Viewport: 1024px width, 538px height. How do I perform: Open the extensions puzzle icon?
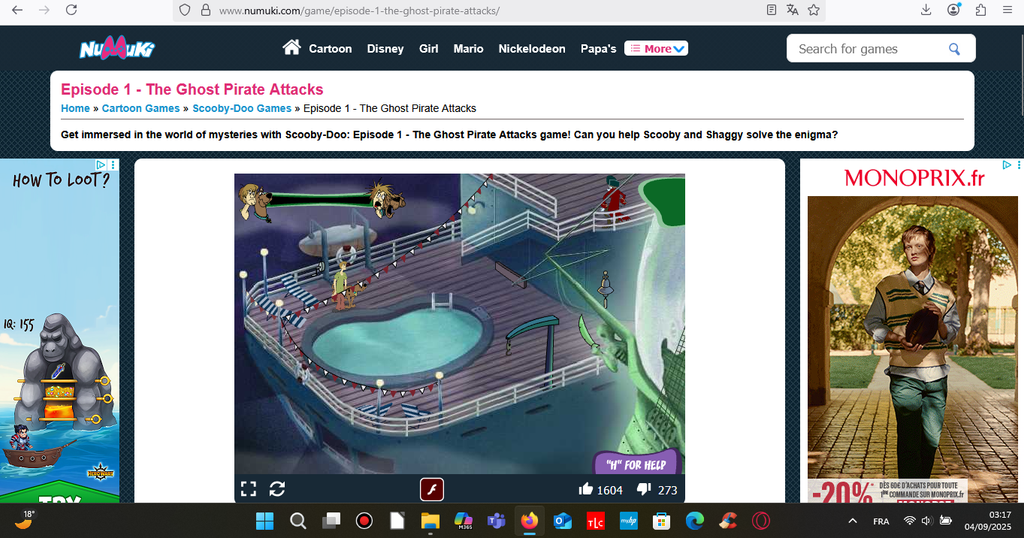(x=981, y=10)
